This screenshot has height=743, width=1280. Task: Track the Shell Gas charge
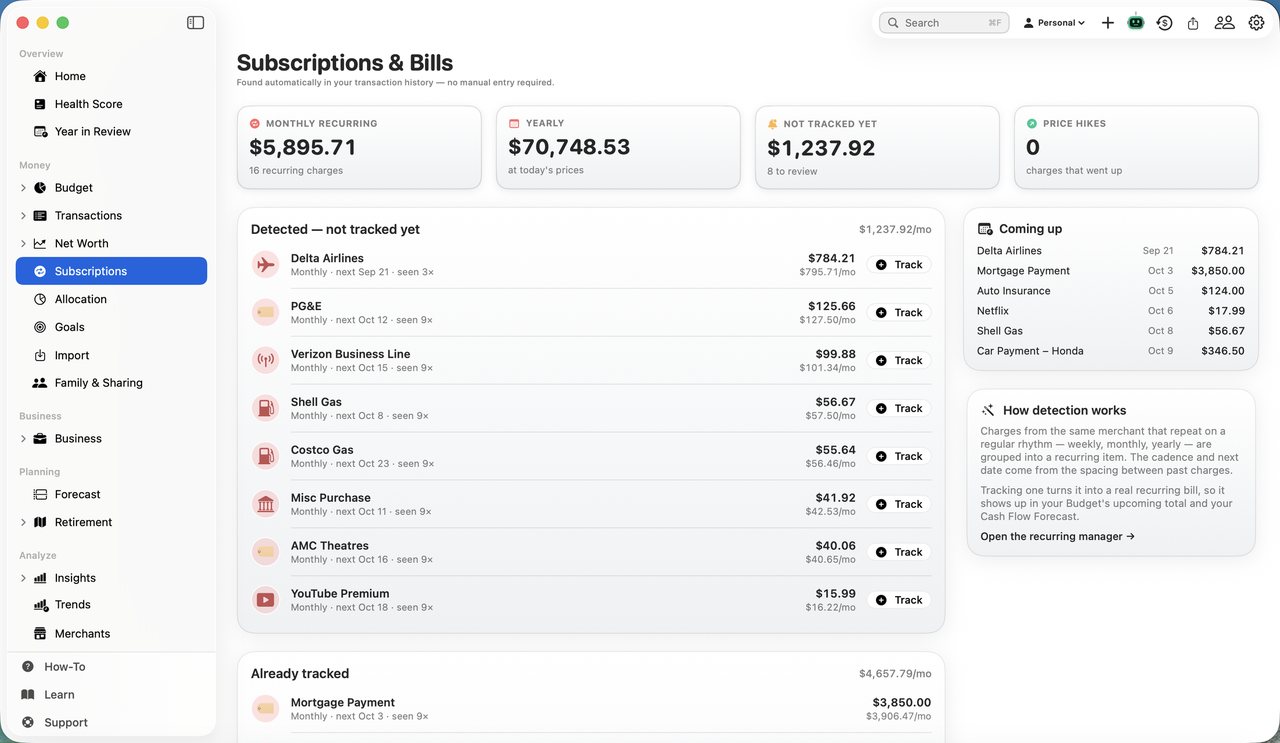tap(899, 408)
